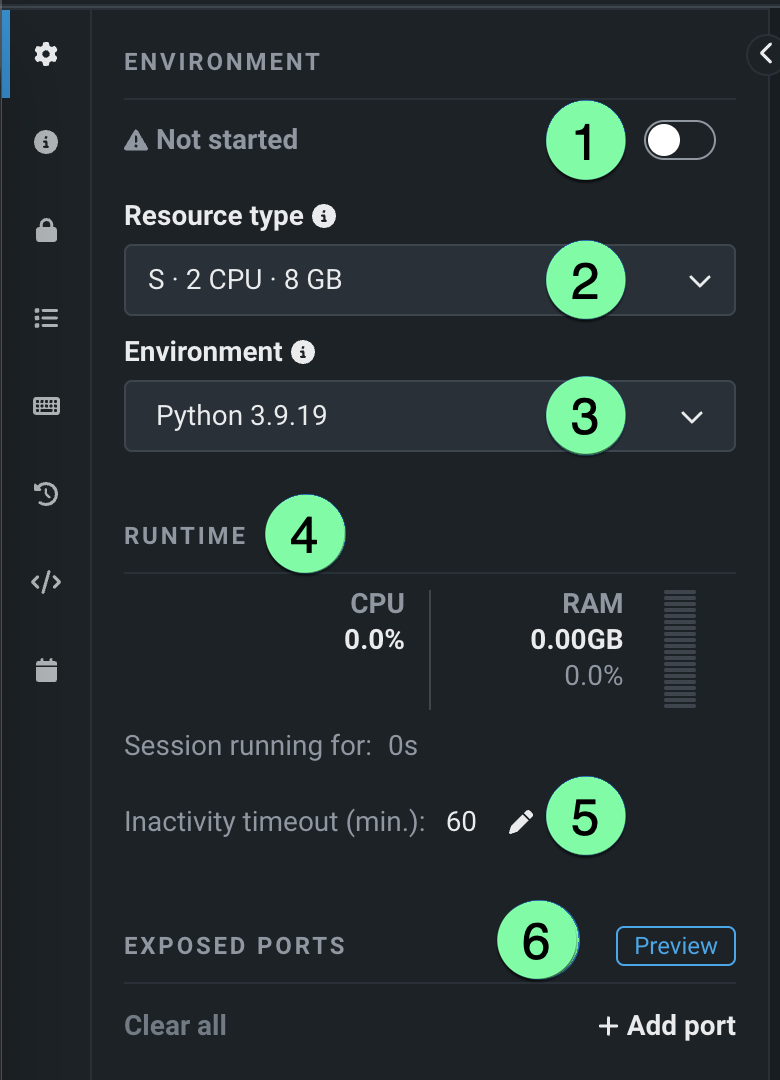
Task: Click the info icon next to Resource type
Action: click(x=323, y=216)
